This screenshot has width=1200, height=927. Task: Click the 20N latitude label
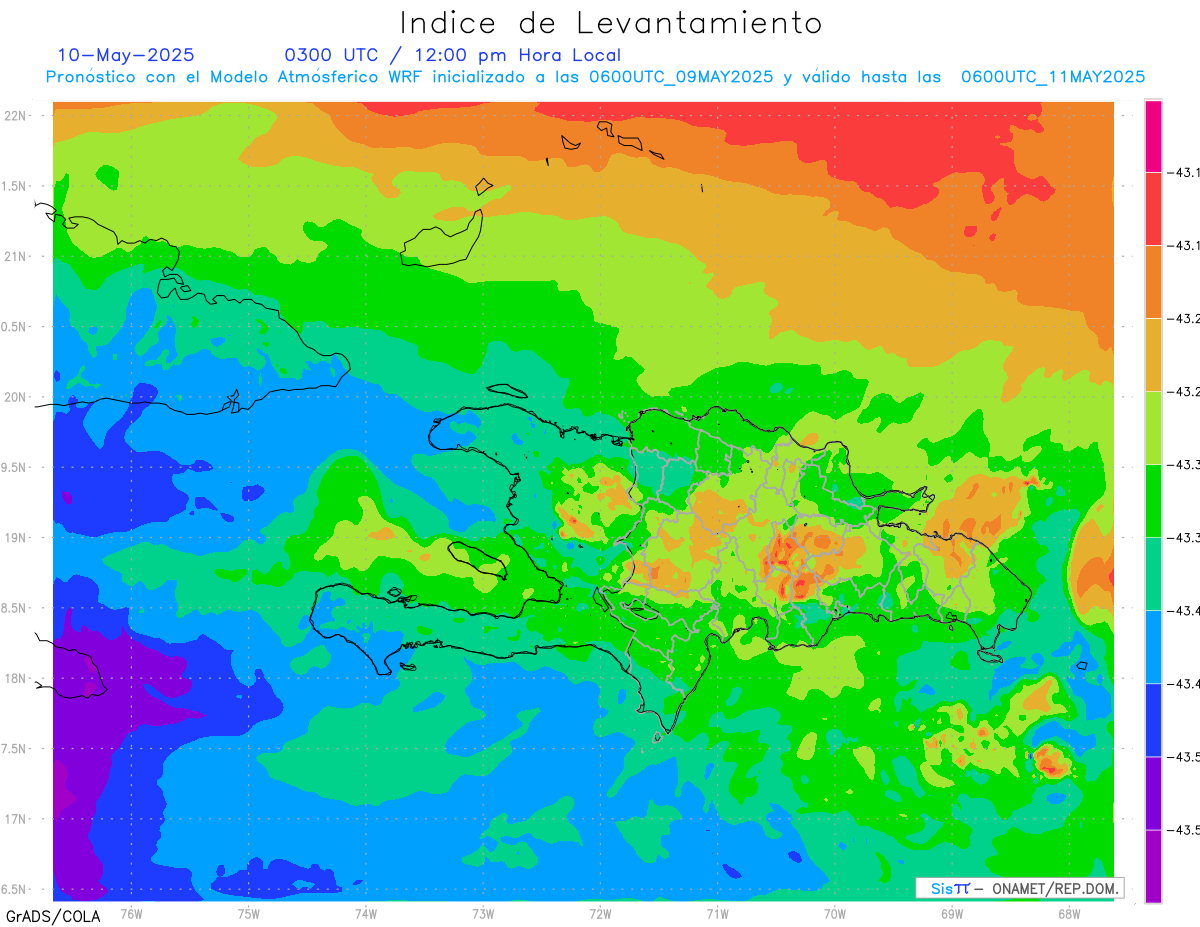point(17,397)
